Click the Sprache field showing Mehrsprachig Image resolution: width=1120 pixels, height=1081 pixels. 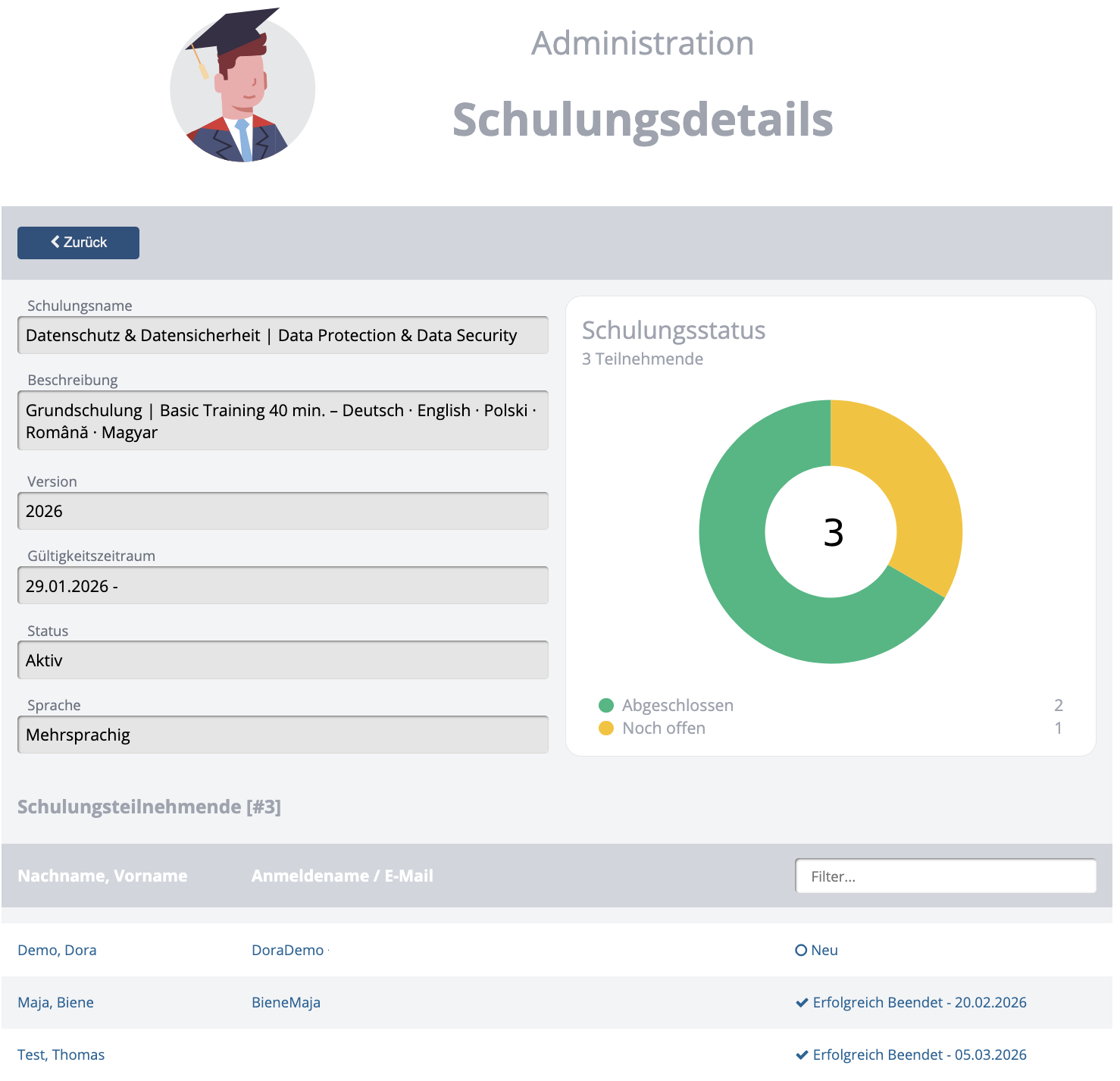point(282,735)
